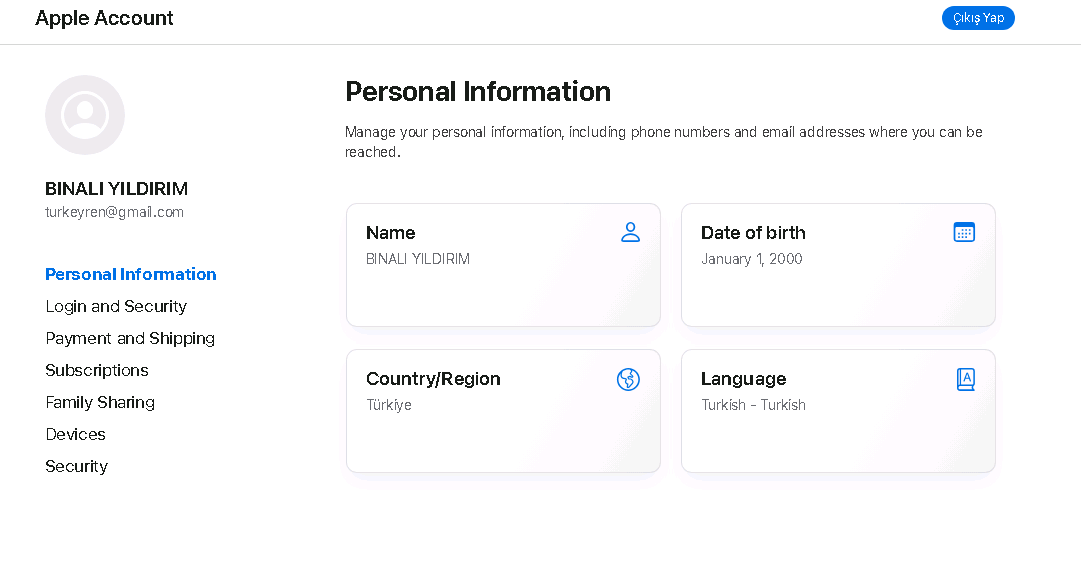Go to Login and Security
The height and width of the screenshot is (567, 1081).
(116, 306)
